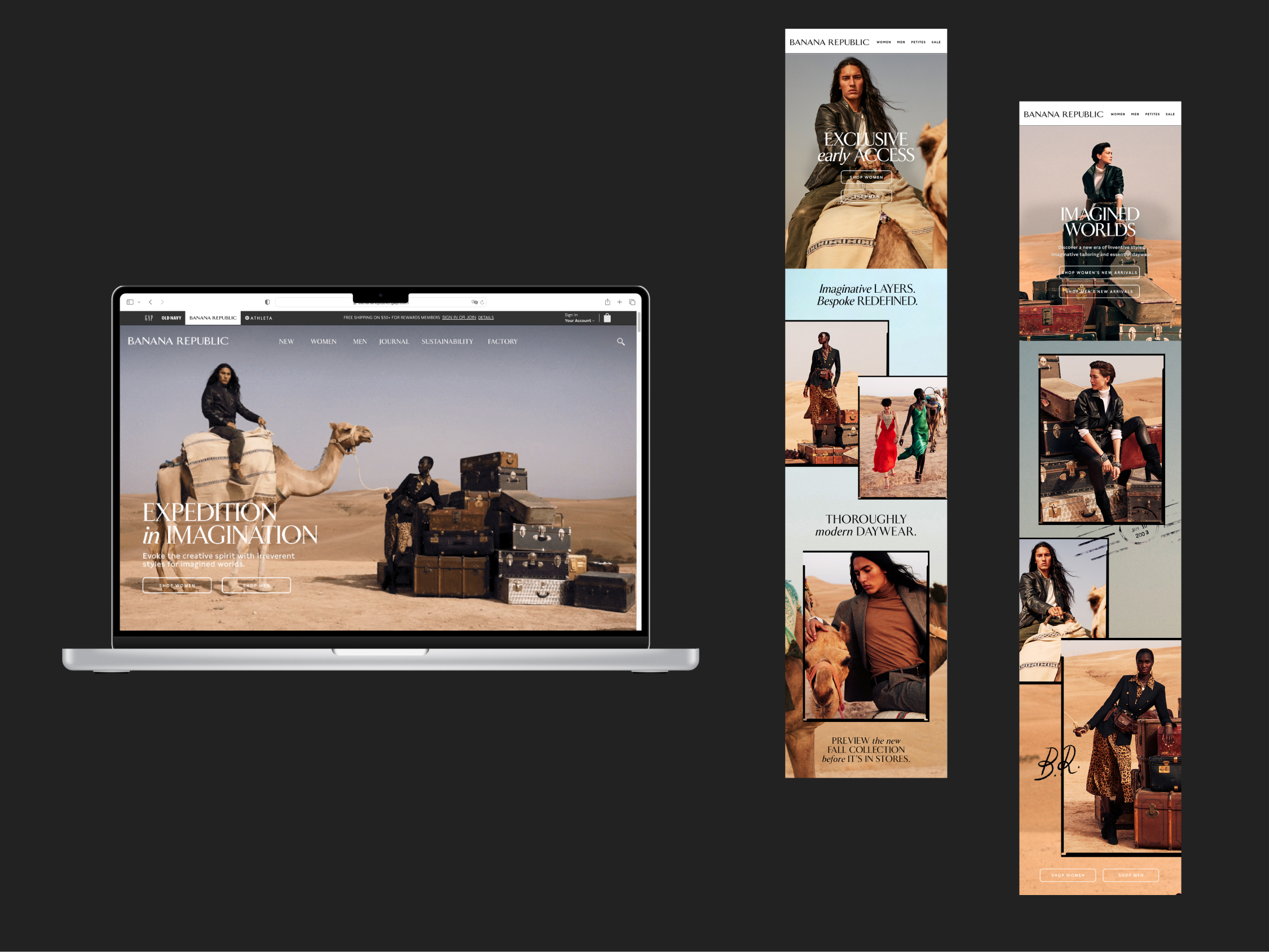Viewport: 1269px width, 952px height.
Task: Click the privacy shield icon
Action: [x=267, y=302]
